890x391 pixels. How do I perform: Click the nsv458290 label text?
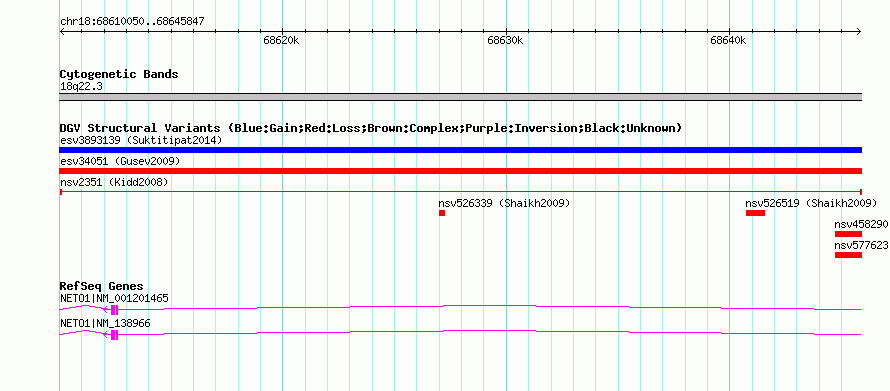coord(861,224)
